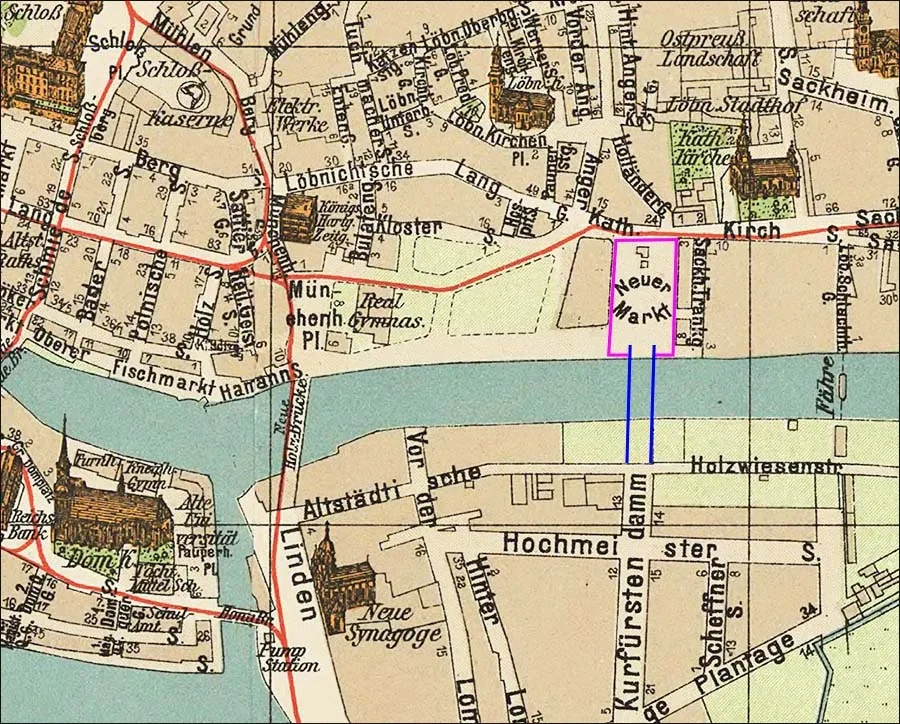900x724 pixels.
Task: Click the 'Holländerb.' street label
Action: [x=641, y=176]
